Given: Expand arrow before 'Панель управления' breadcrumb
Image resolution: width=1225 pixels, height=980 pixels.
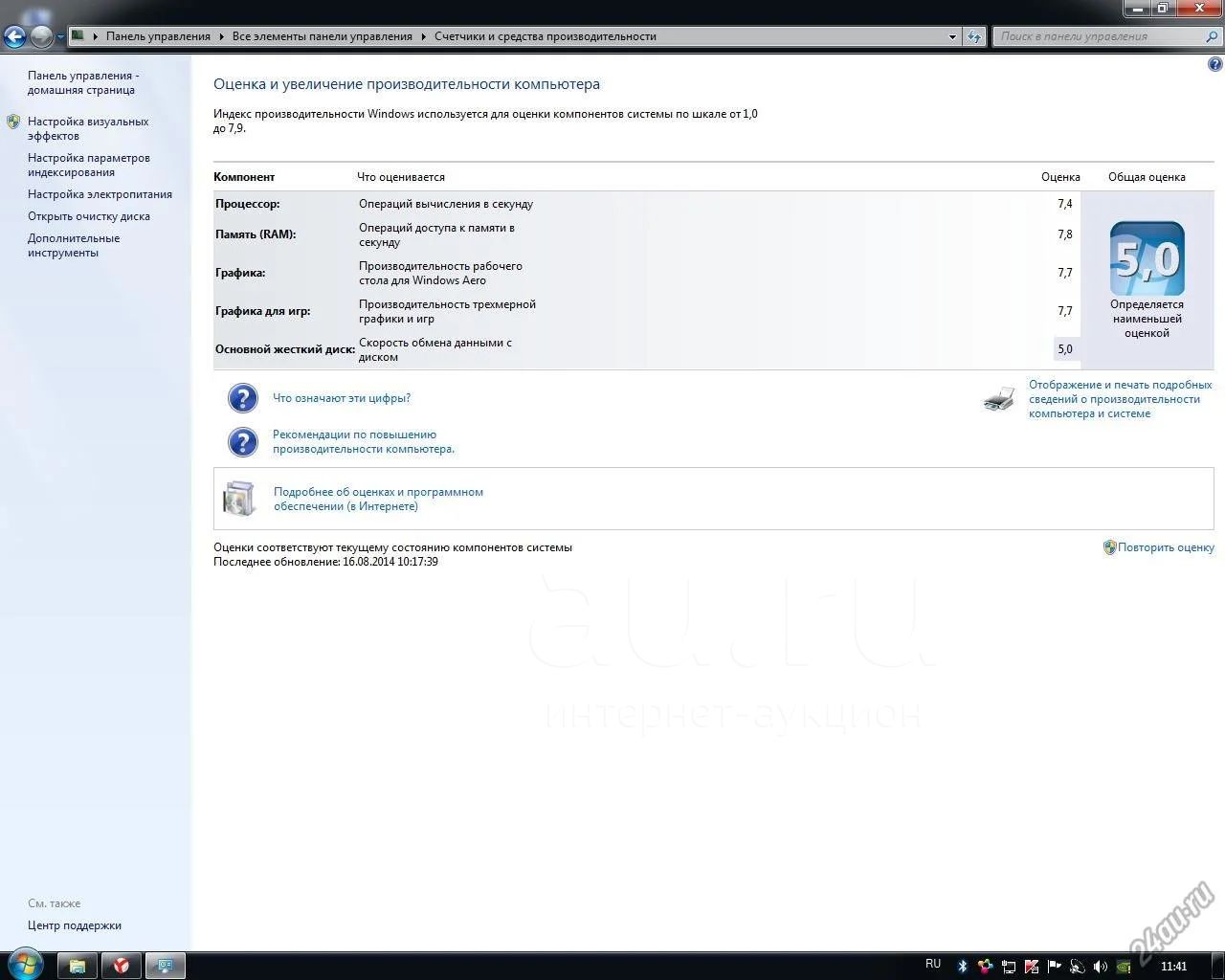Looking at the screenshot, I should tap(96, 36).
